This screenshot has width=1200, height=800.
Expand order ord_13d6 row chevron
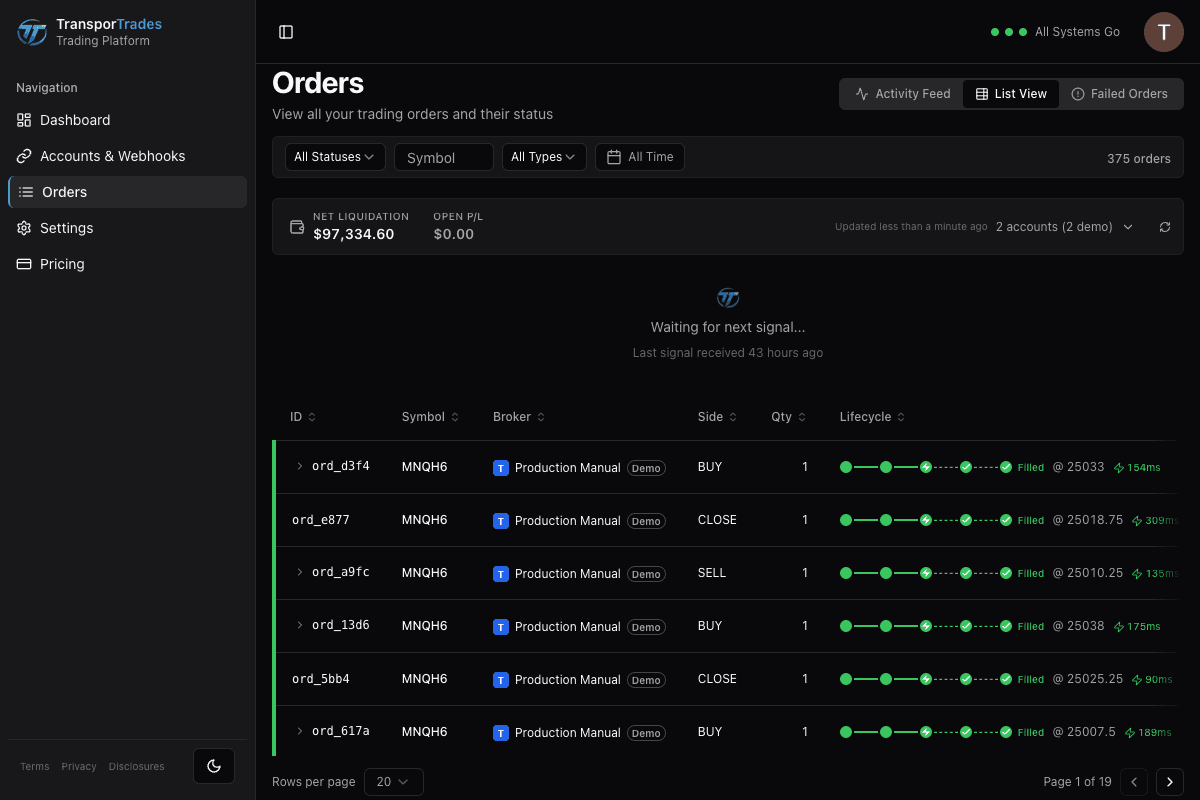point(299,625)
